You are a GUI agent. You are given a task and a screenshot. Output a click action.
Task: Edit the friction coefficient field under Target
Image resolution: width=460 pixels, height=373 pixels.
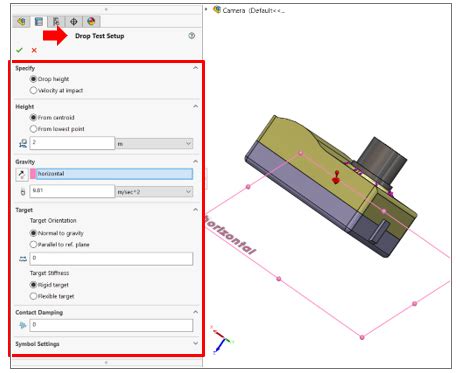(x=111, y=259)
